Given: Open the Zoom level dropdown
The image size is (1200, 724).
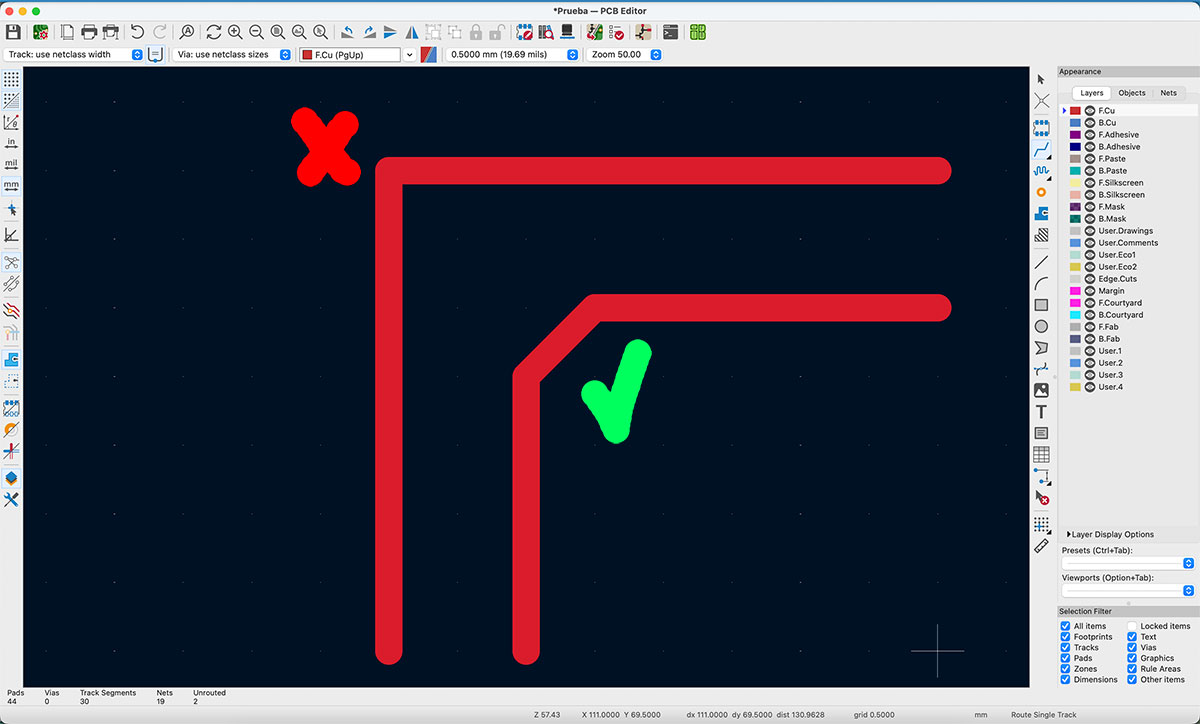Looking at the screenshot, I should [x=656, y=54].
